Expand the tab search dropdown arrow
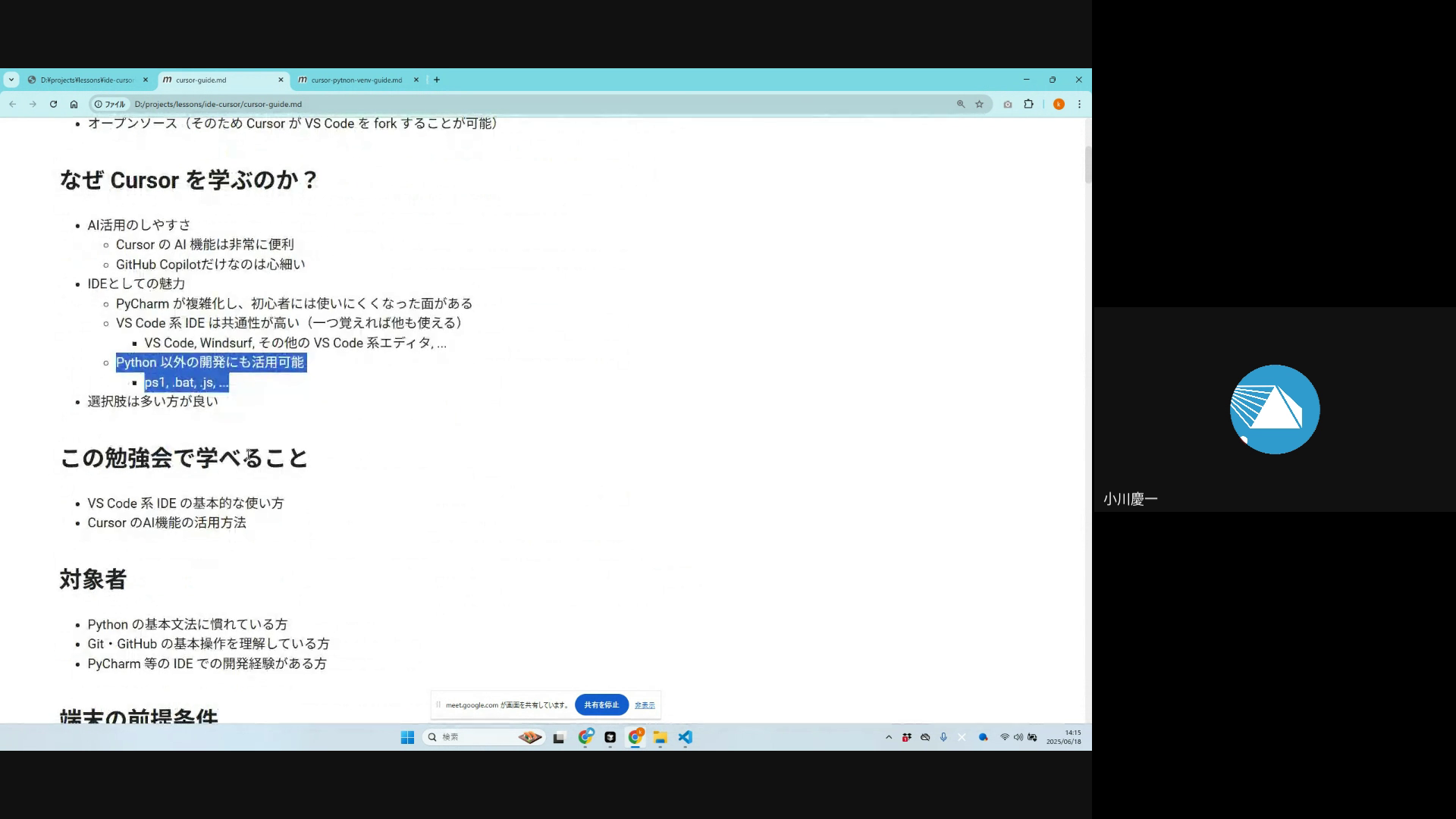 coord(11,80)
